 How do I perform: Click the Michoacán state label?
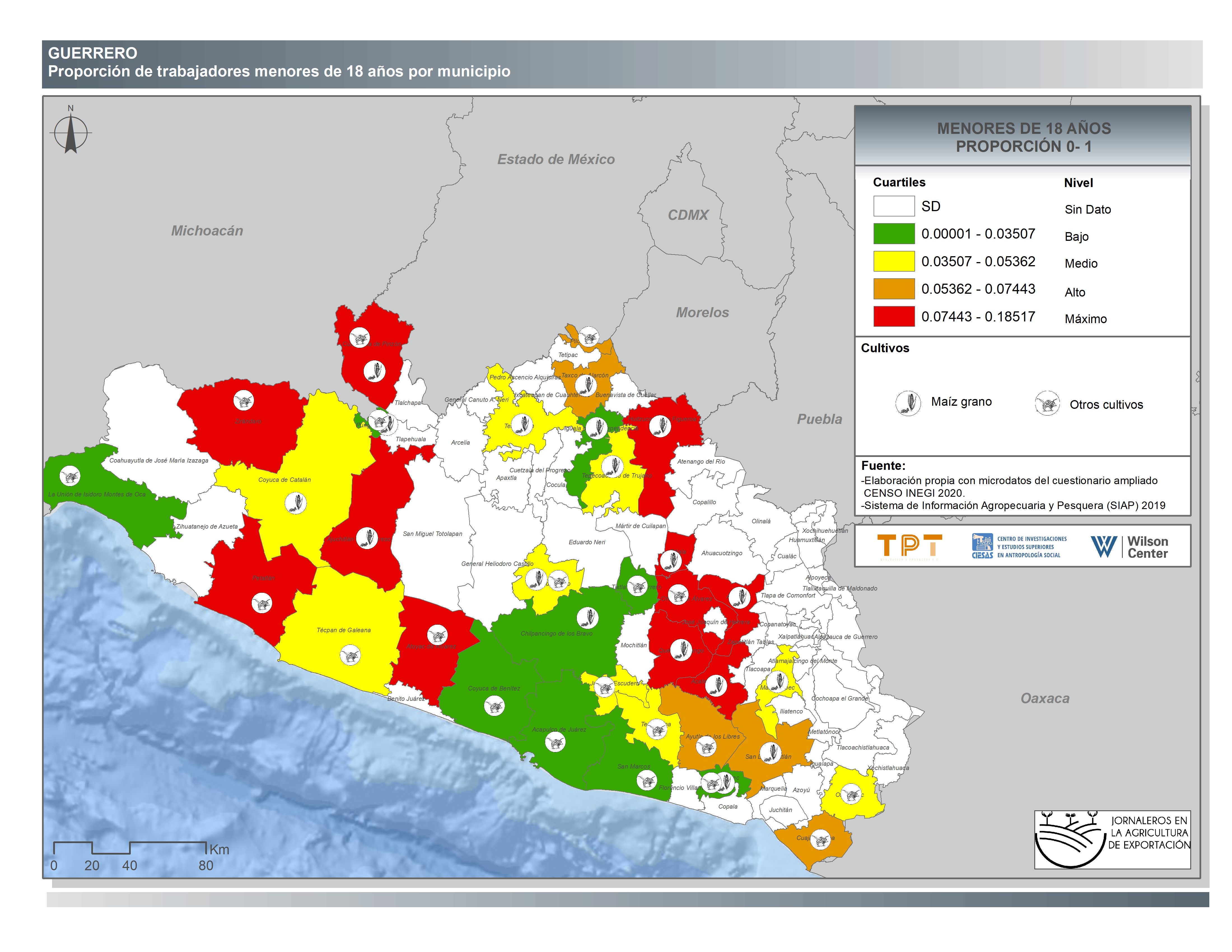[207, 231]
